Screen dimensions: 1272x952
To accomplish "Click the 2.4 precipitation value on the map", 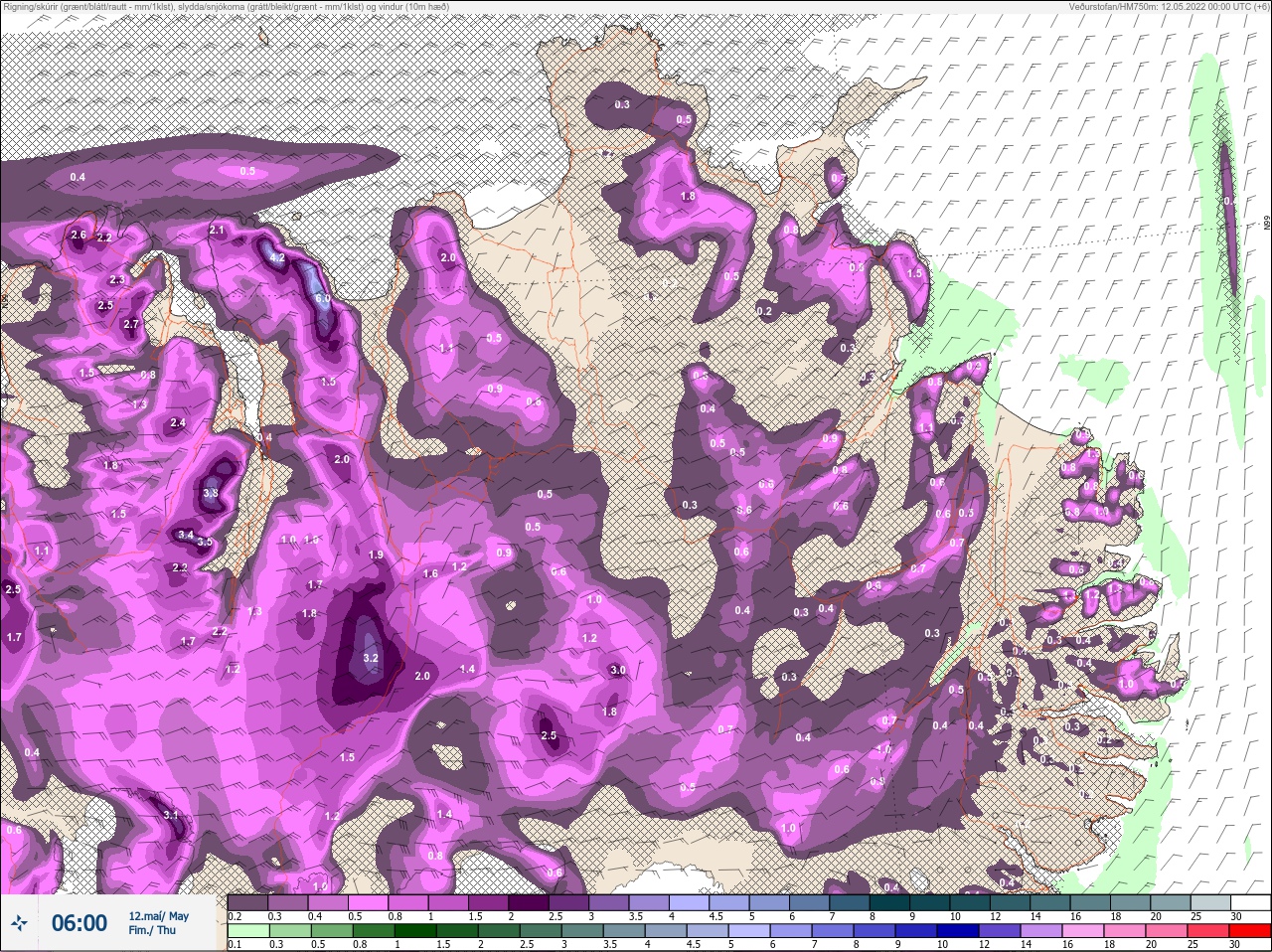I will (x=177, y=422).
